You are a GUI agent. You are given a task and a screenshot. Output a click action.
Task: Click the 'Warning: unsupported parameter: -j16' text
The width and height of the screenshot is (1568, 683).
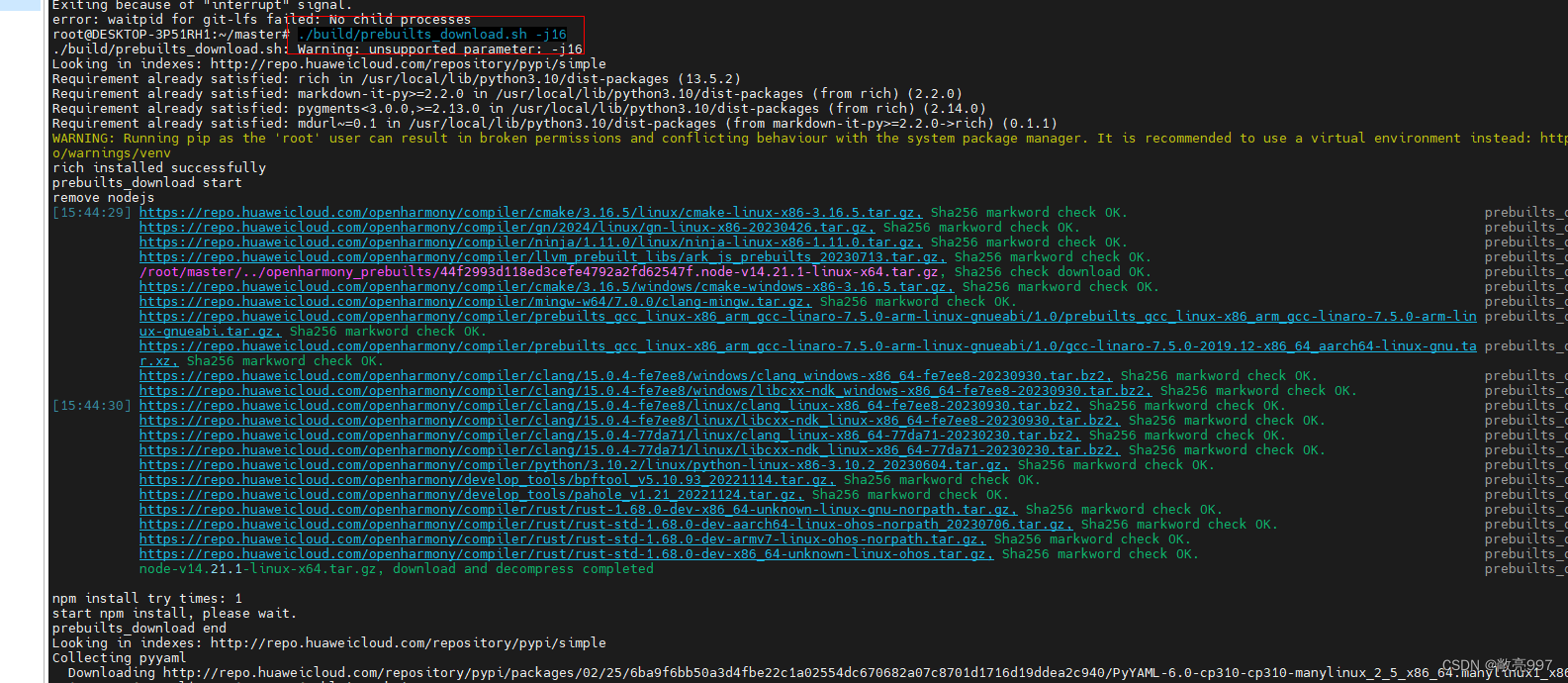[x=440, y=49]
